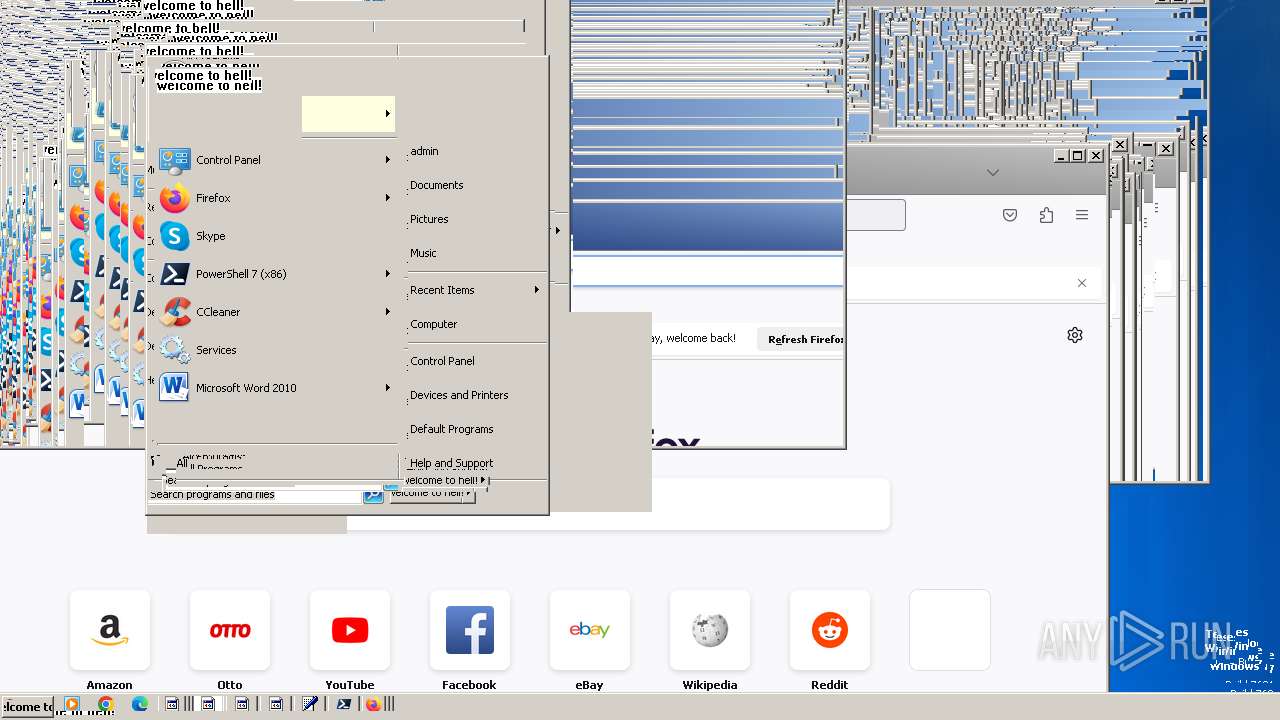Open Devices and Printers
The image size is (1280, 720).
pyautogui.click(x=459, y=395)
